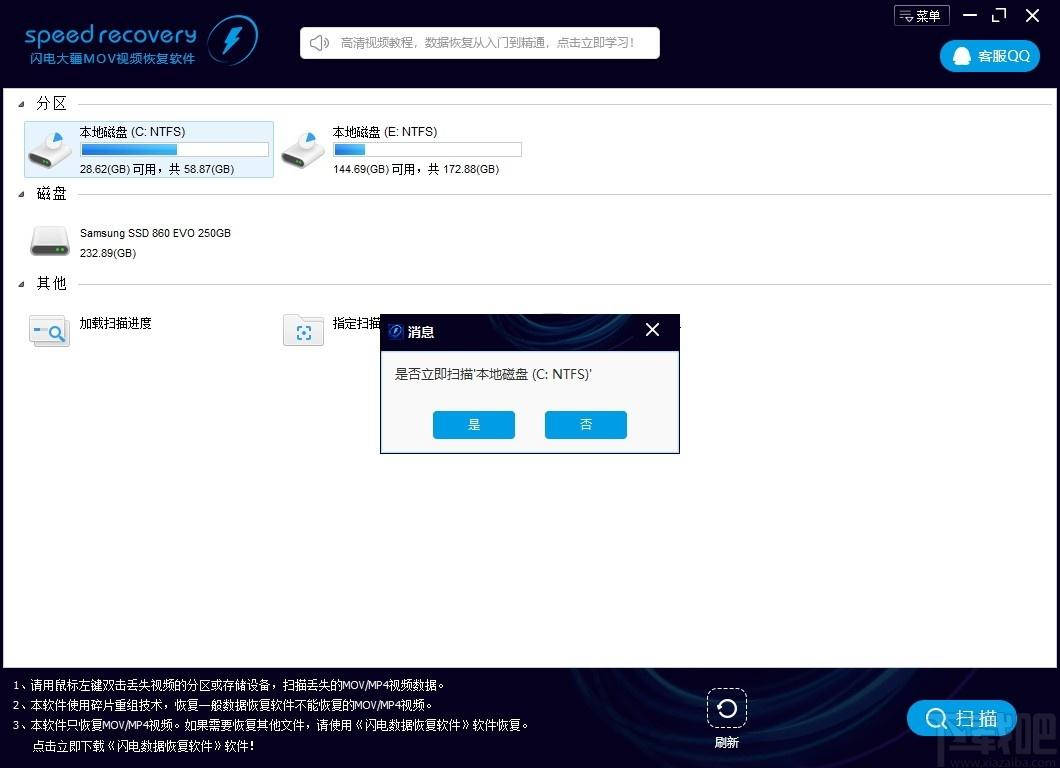Image resolution: width=1060 pixels, height=768 pixels.
Task: Collapse the 分区 section
Action: click(22, 104)
